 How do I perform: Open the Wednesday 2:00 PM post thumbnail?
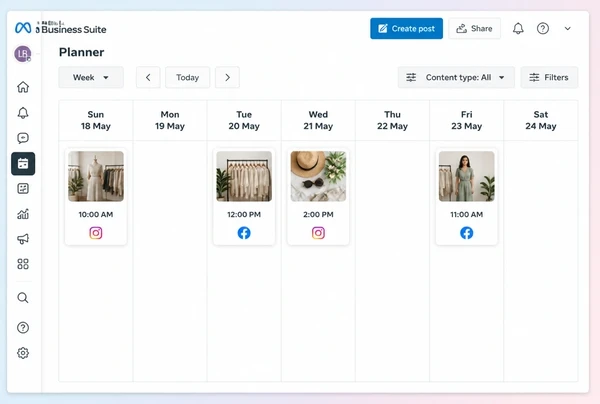point(318,176)
